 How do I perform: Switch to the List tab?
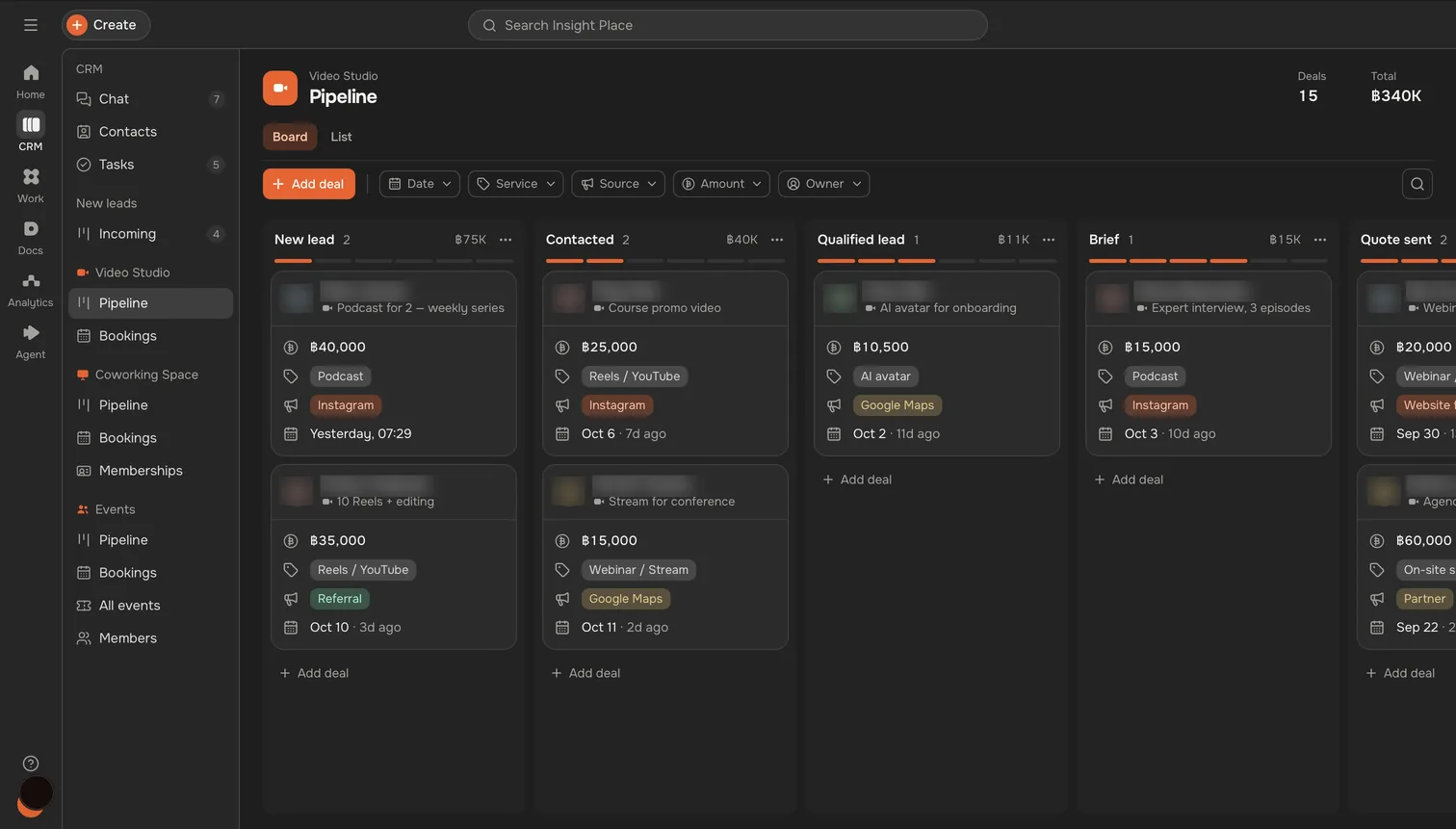[341, 137]
